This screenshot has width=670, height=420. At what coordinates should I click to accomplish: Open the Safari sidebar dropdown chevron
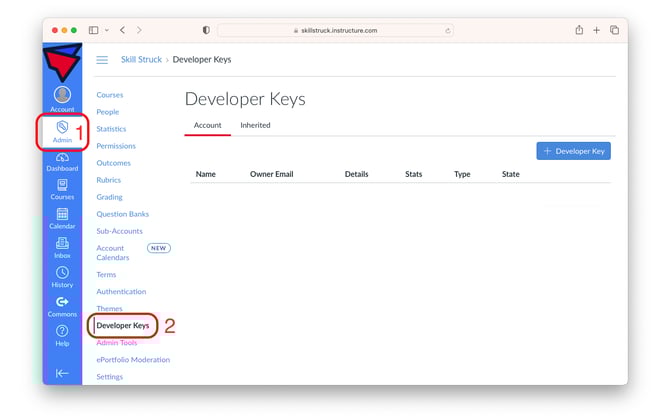(x=107, y=30)
